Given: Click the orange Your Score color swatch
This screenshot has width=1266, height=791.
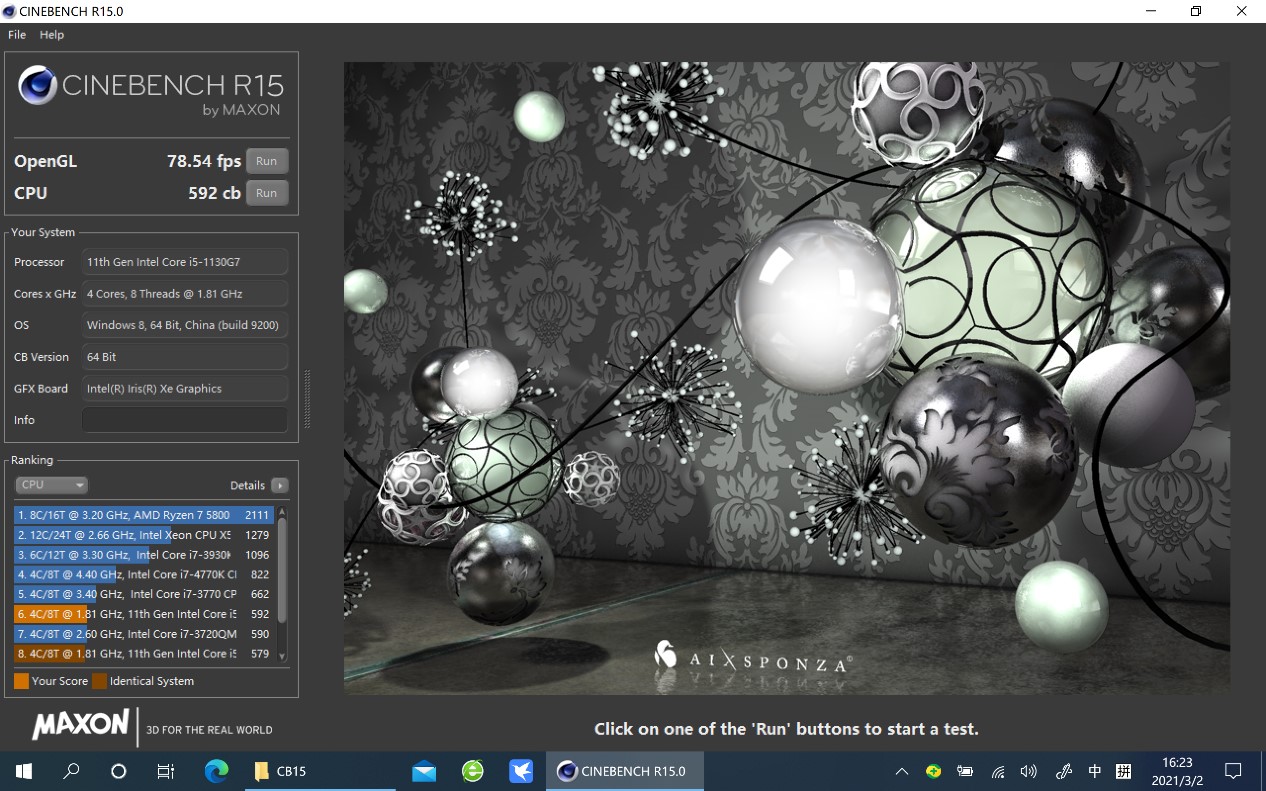Looking at the screenshot, I should pyautogui.click(x=21, y=681).
